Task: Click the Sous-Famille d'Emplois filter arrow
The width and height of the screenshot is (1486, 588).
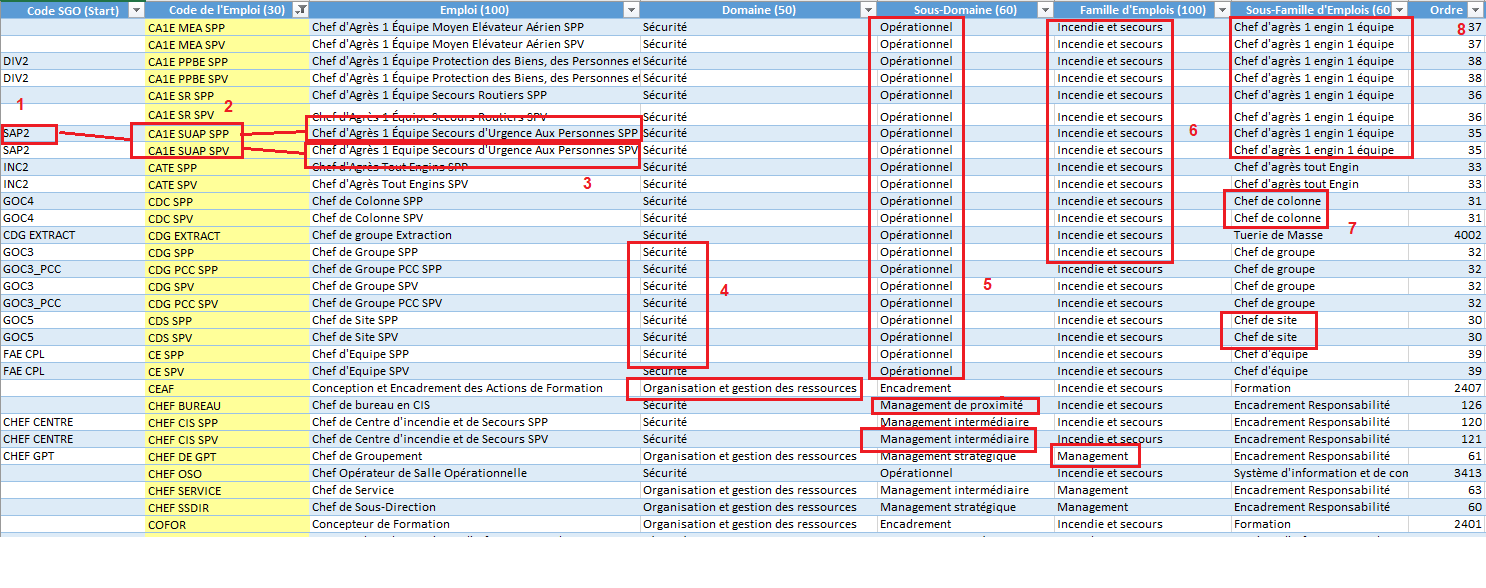Action: (x=1398, y=10)
